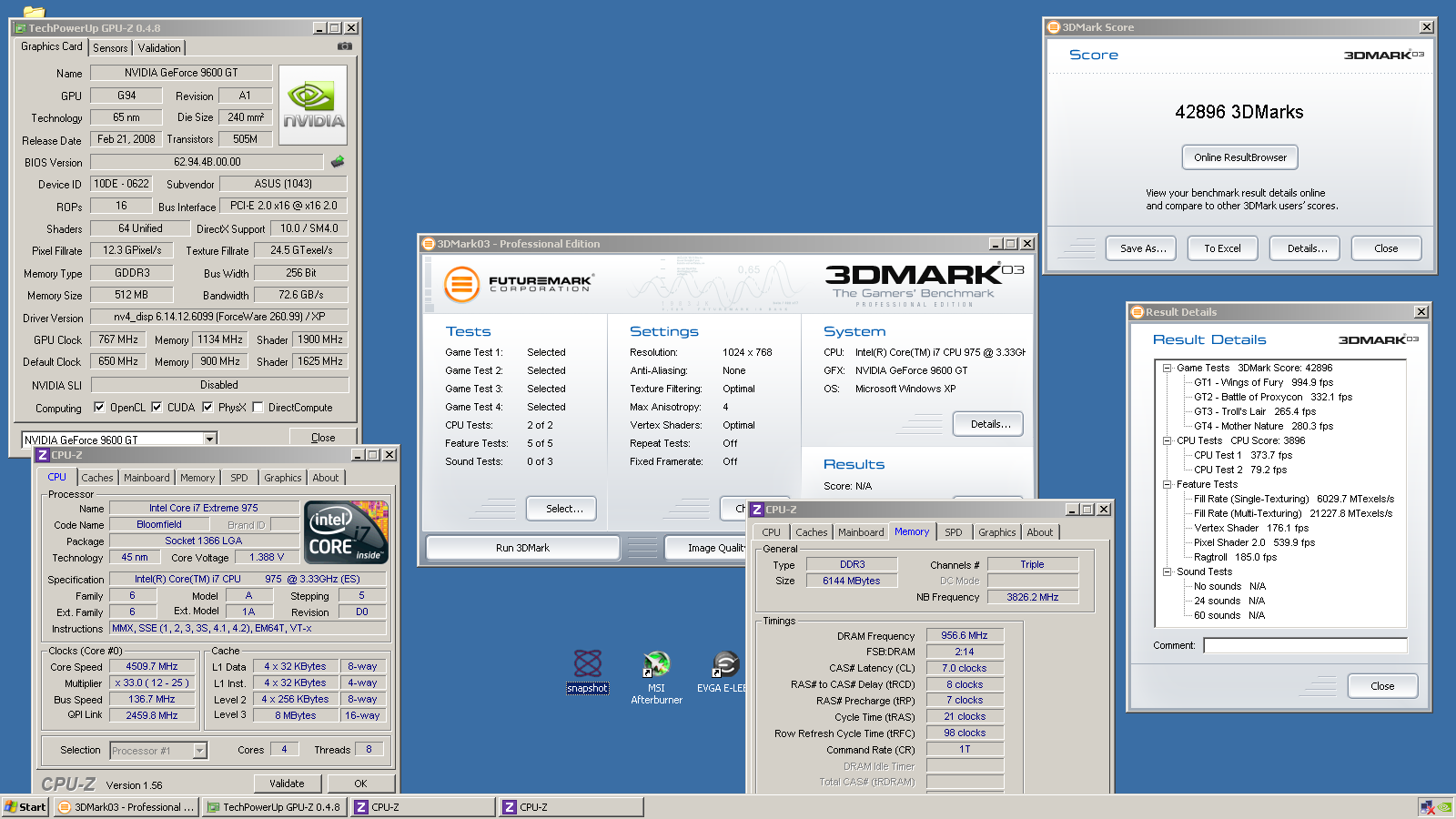This screenshot has width=1456, height=819.
Task: Click the folder icon at top-left of desktop
Action: click(34, 12)
